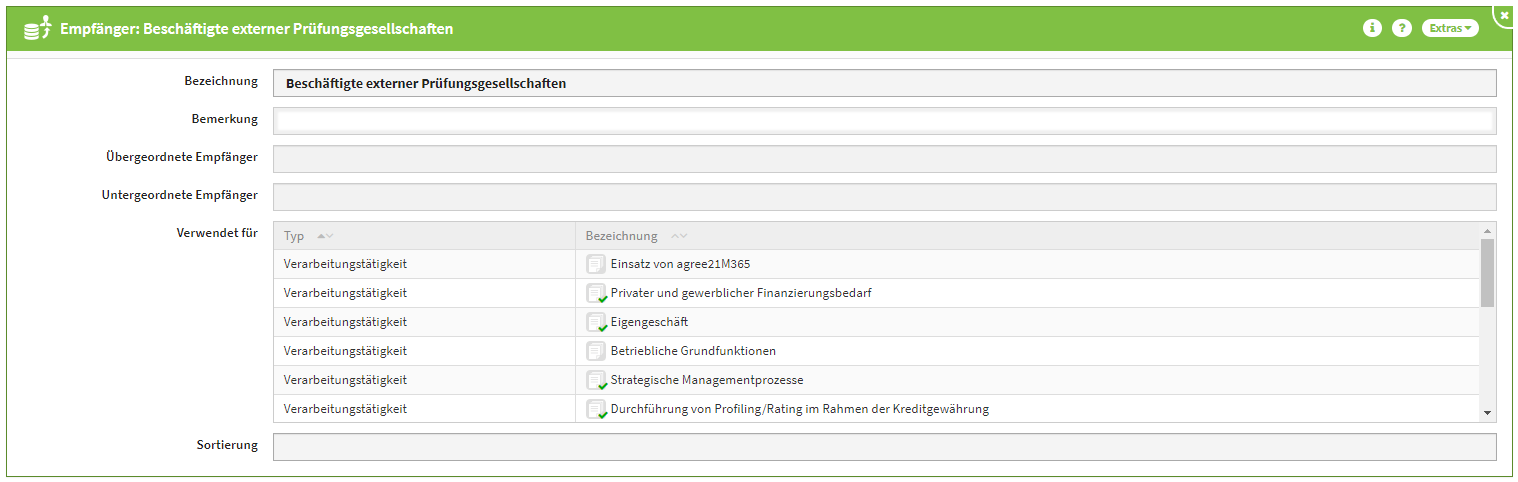Click into the Bemerkung text field
Viewport: 1518px width, 482px height.
884,121
